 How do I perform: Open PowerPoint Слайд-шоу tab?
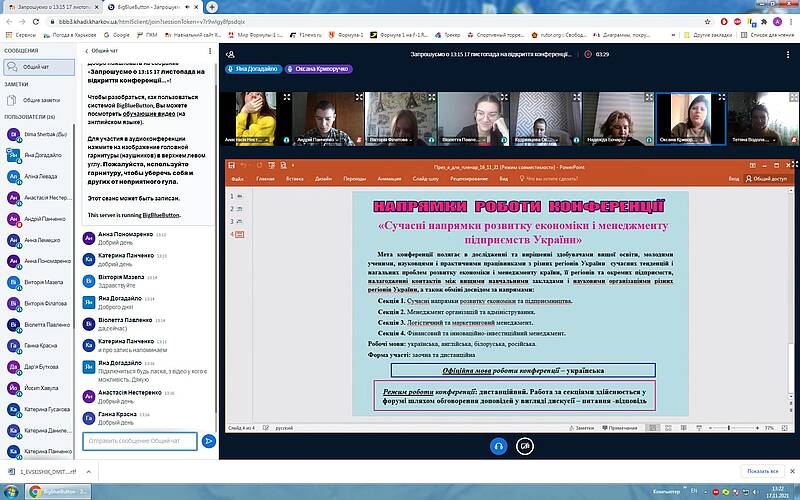click(x=426, y=179)
